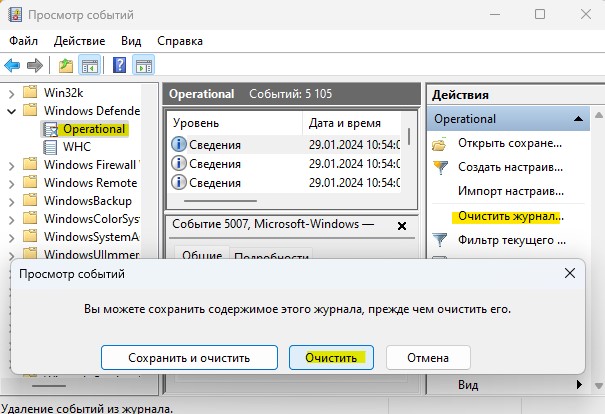Expand the Windows Firewall tree node

[x=11, y=166]
